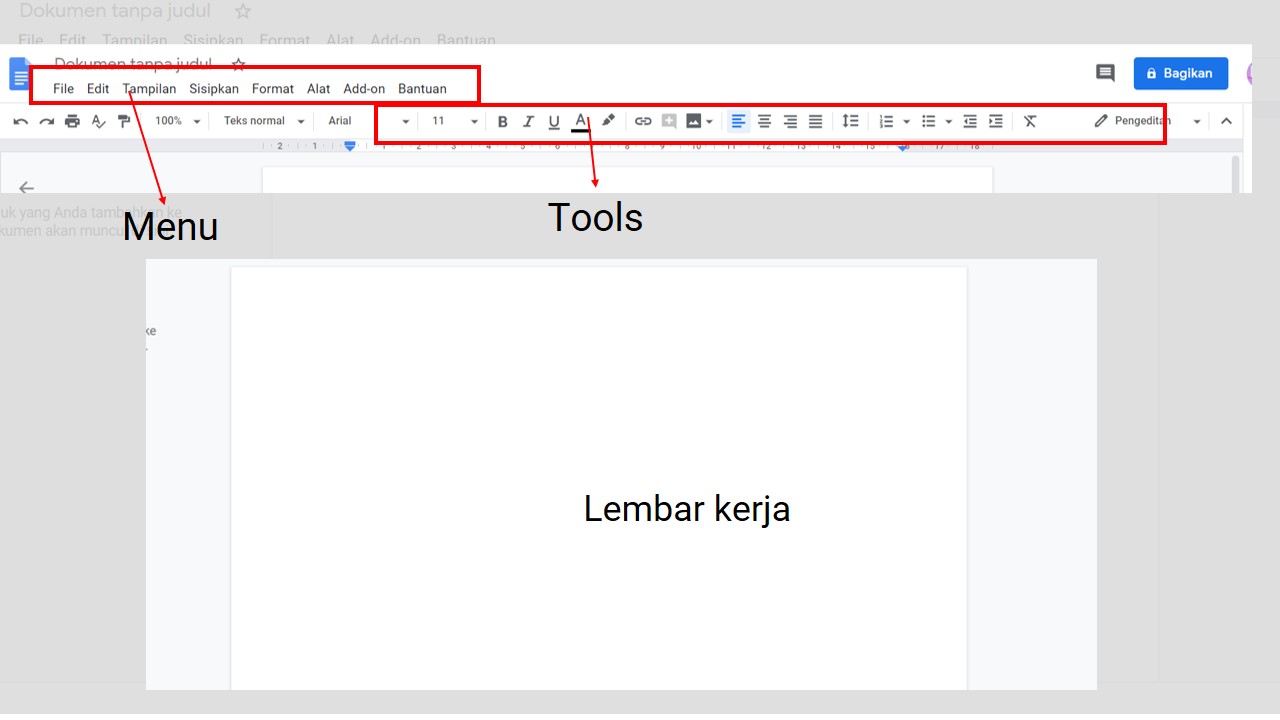Toggle underline formatting
Viewport: 1280px width, 720px height.
(553, 121)
